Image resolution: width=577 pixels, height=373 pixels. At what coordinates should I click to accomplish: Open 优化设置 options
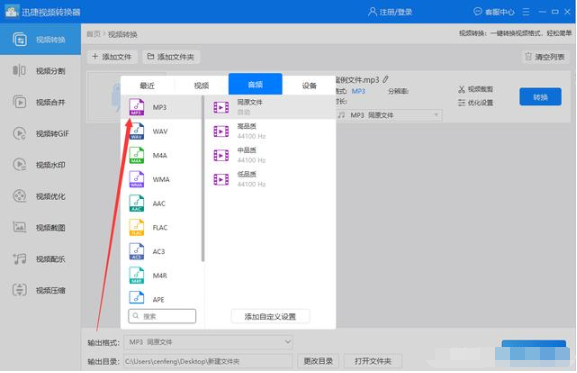point(475,103)
